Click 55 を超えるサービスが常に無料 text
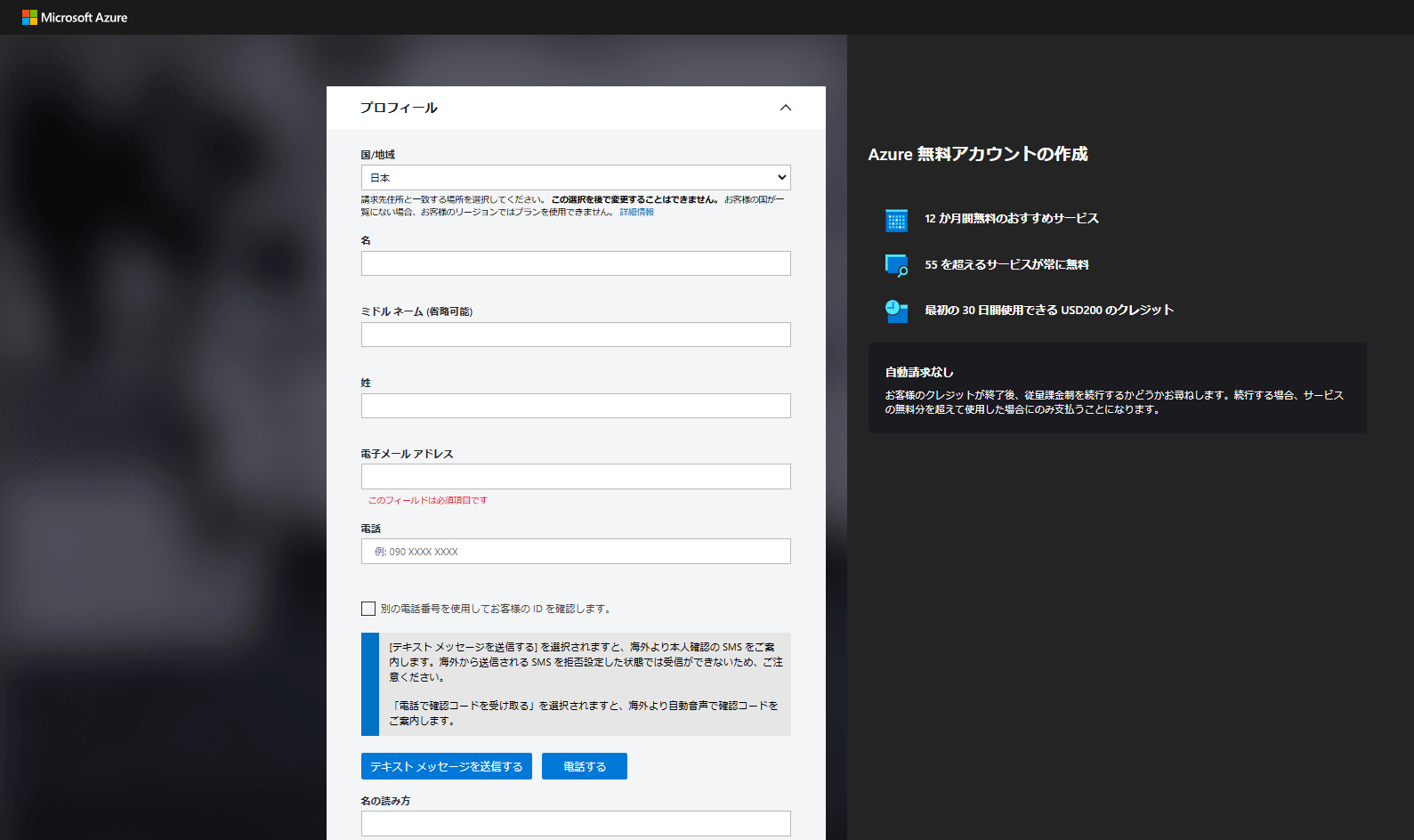 pyautogui.click(x=1006, y=265)
